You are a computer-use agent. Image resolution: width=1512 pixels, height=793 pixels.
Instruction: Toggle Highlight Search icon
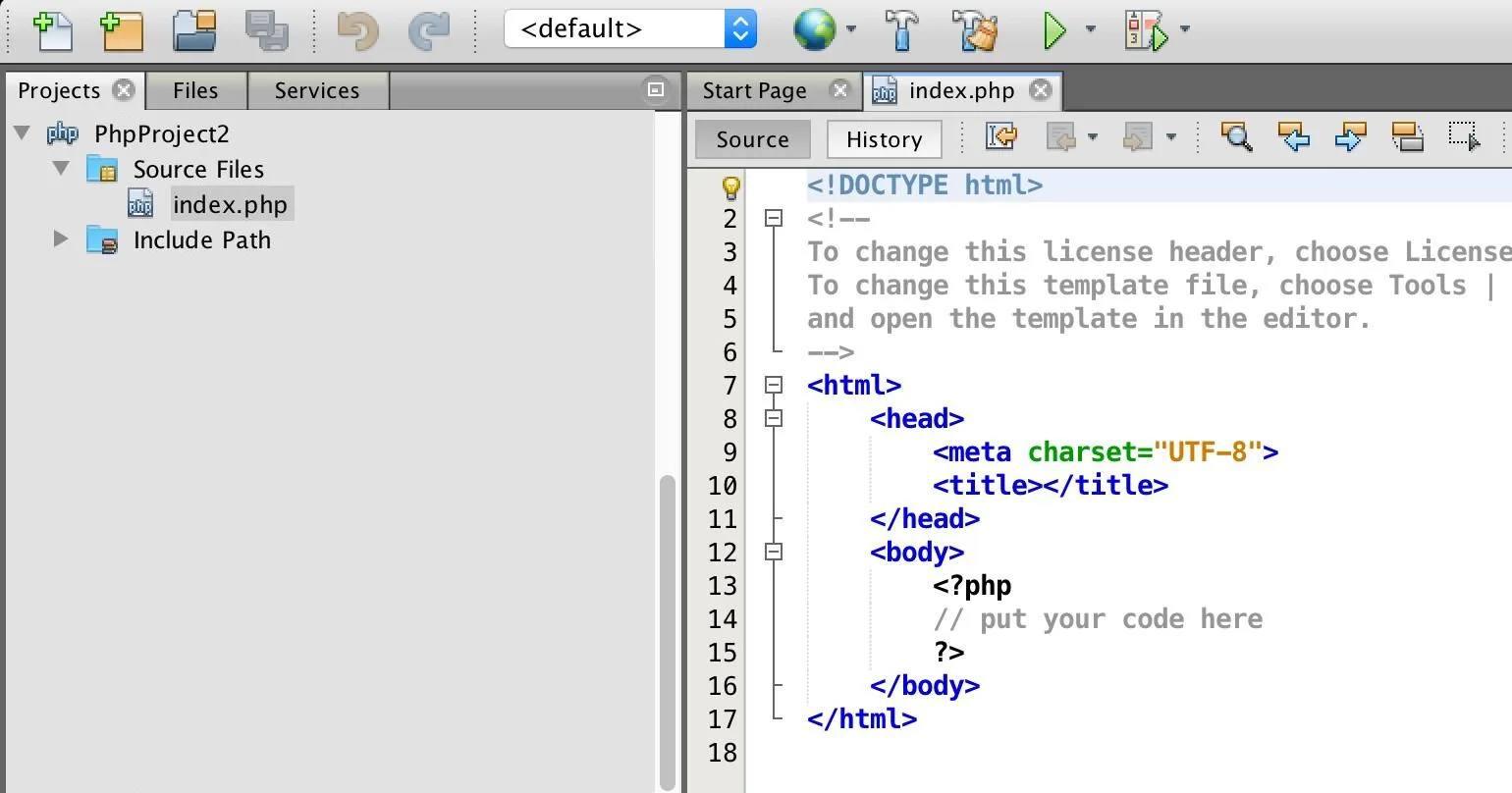[x=1407, y=137]
